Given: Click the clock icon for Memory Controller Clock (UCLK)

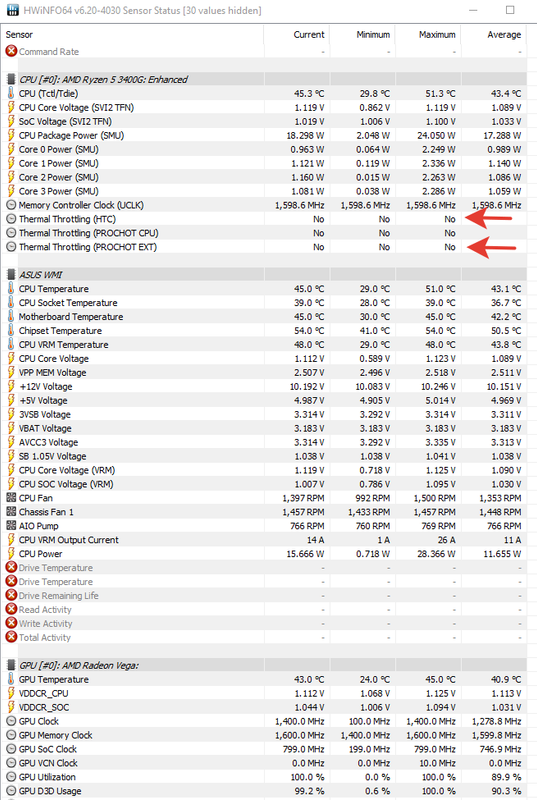Looking at the screenshot, I should pyautogui.click(x=11, y=205).
